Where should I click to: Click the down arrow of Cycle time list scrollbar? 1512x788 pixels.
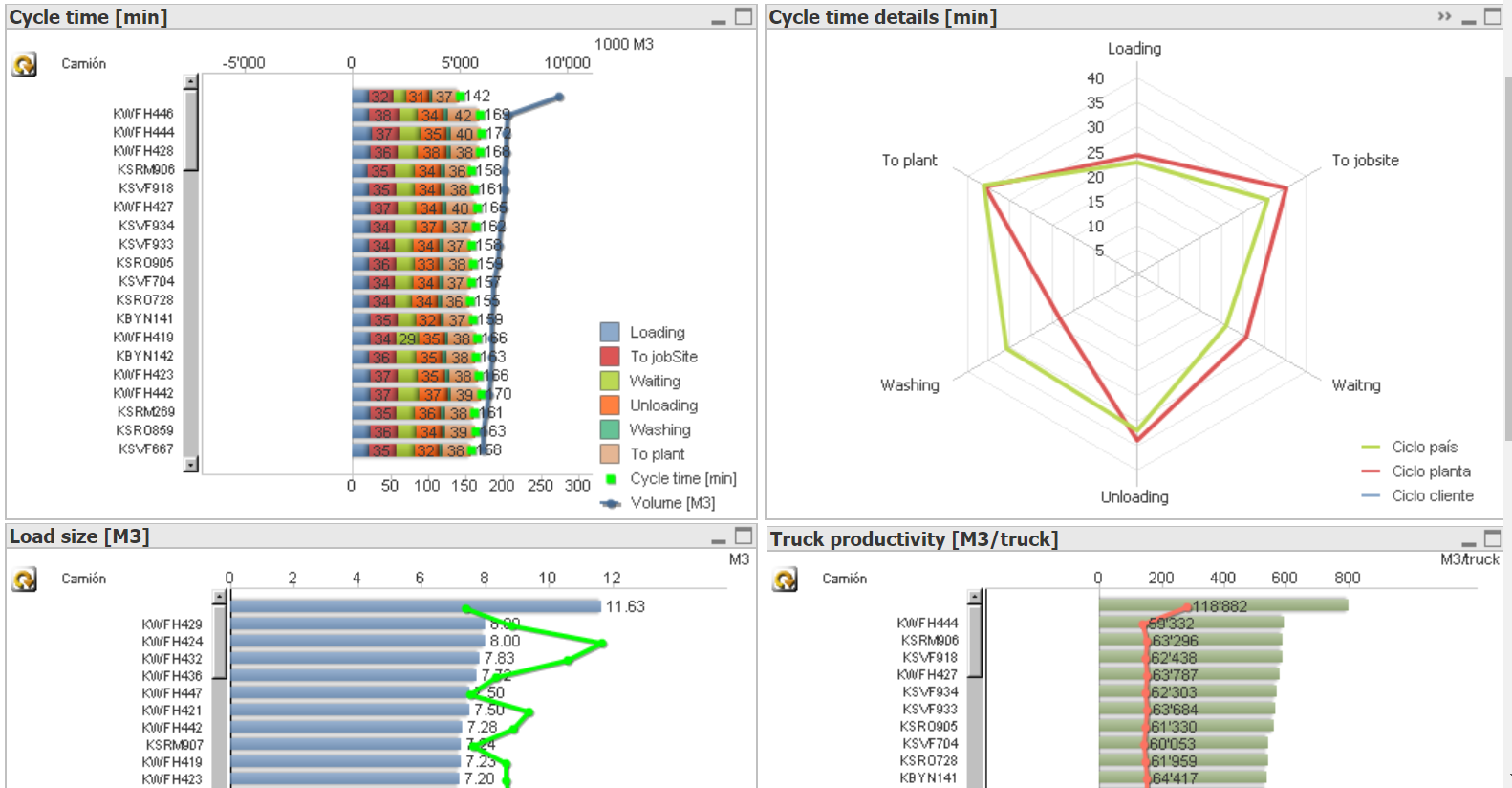coord(190,465)
